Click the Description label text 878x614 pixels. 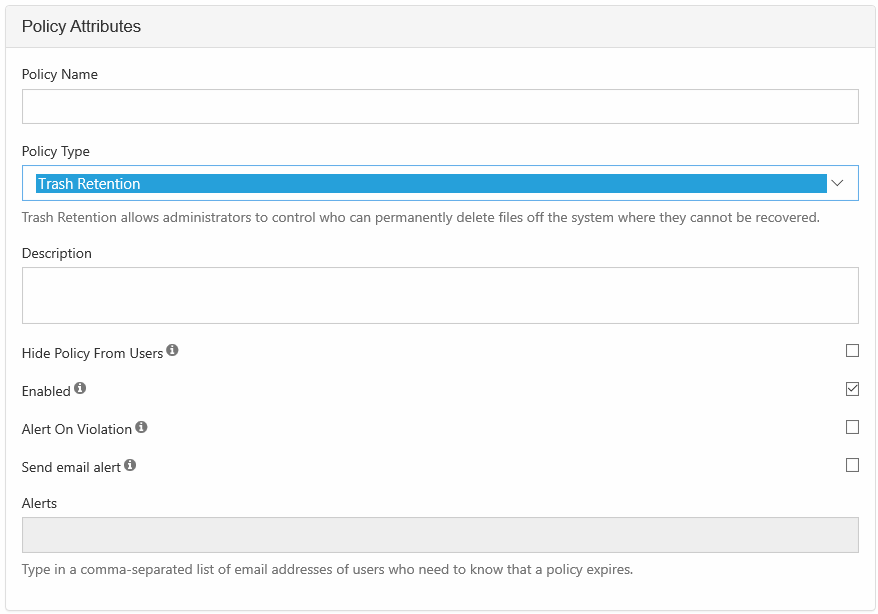coord(57,253)
